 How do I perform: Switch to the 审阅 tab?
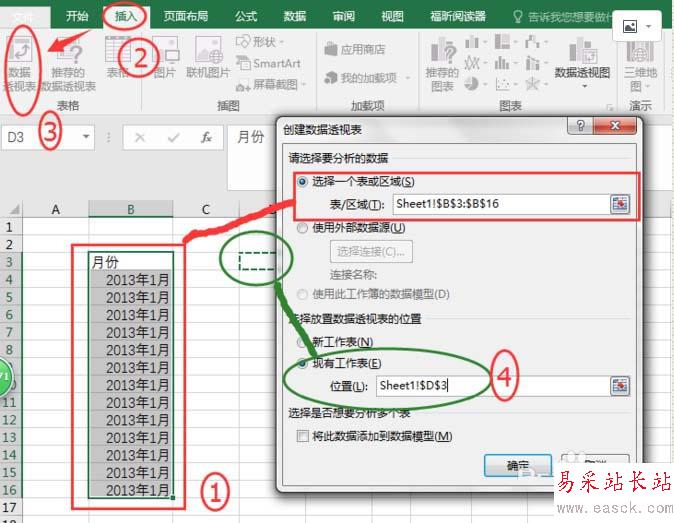point(343,16)
